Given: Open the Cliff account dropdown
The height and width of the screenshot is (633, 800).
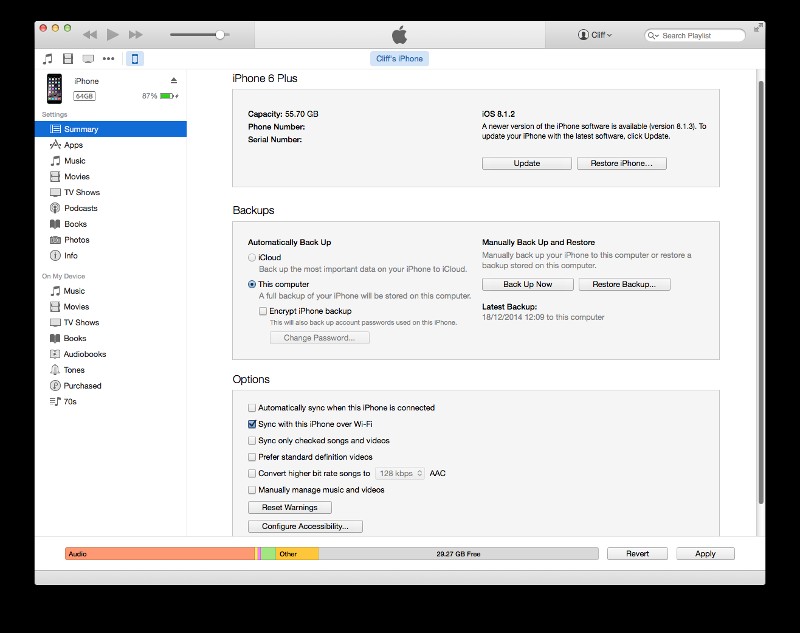Looking at the screenshot, I should (x=593, y=33).
